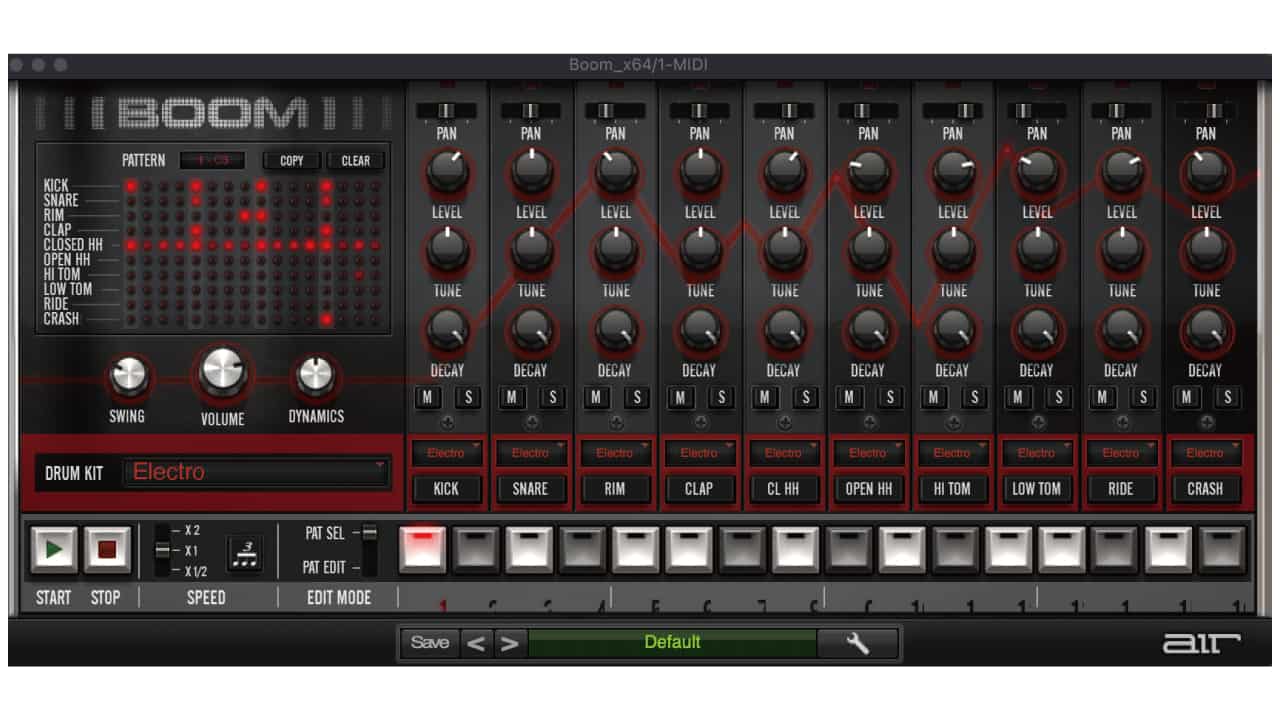Click the CLEAR pattern button
This screenshot has width=1280, height=720.
tap(355, 160)
